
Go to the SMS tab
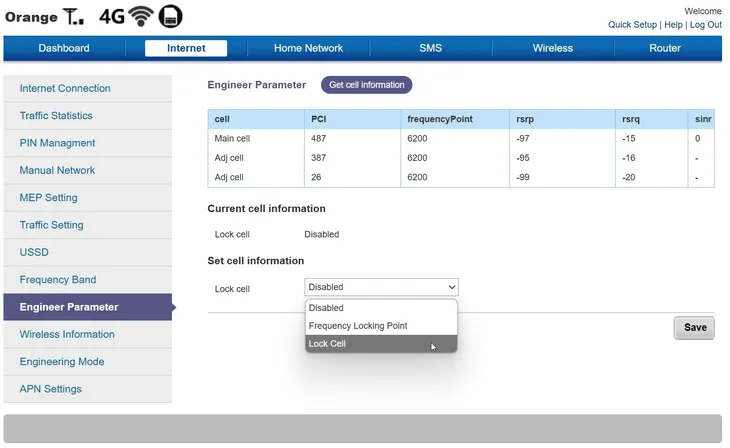click(x=430, y=48)
